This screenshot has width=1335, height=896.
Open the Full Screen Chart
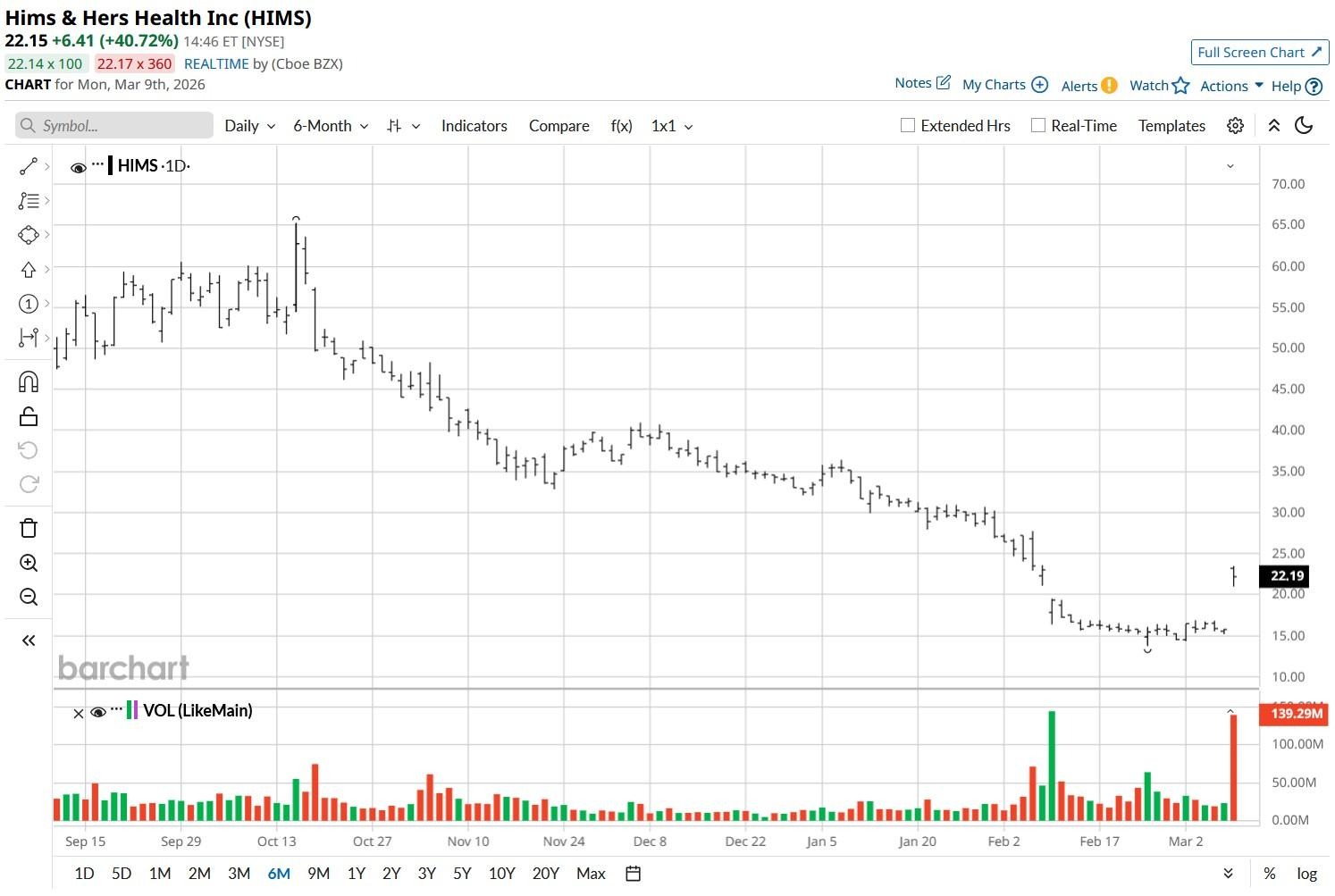point(1260,52)
